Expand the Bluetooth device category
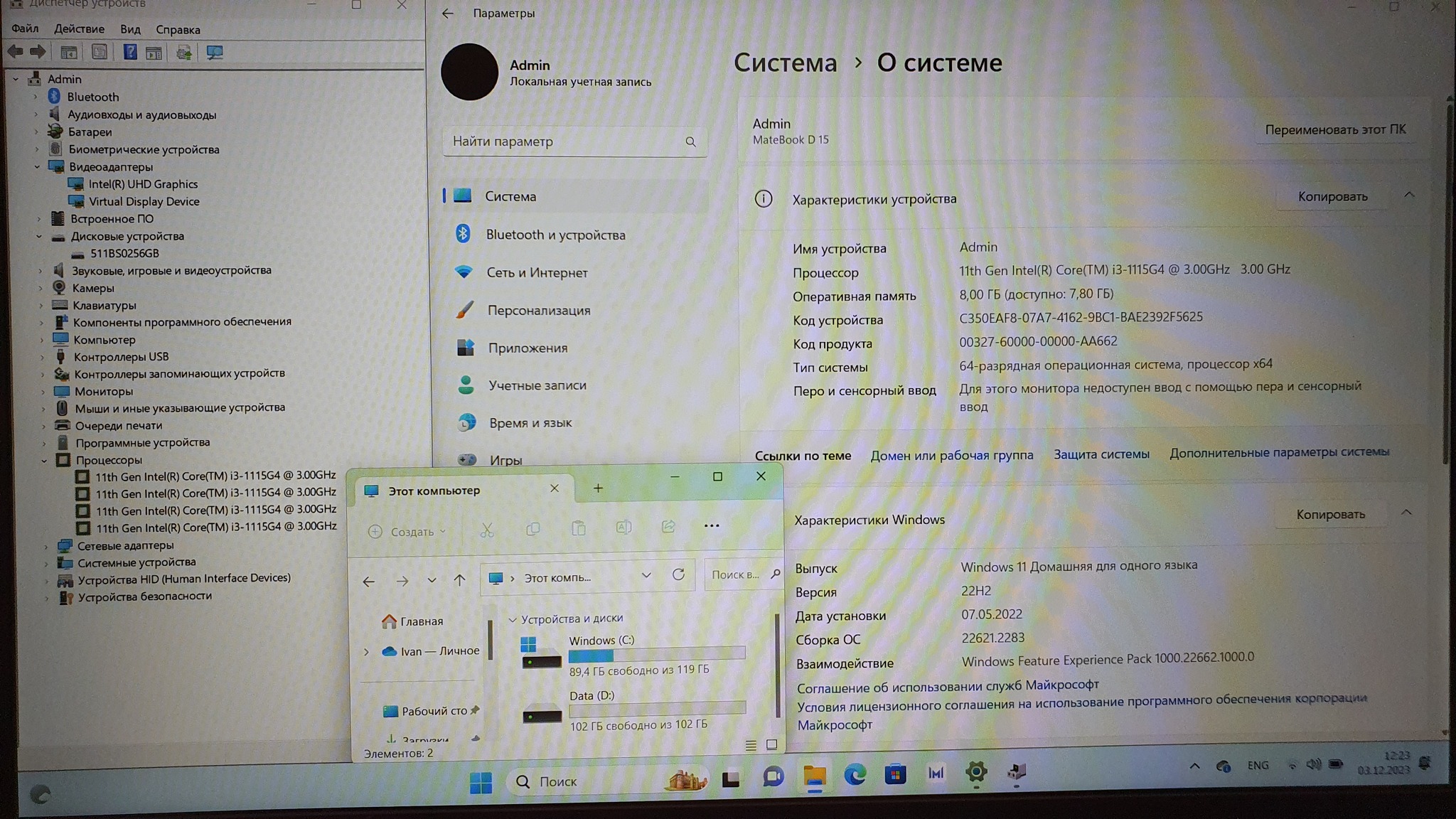The height and width of the screenshot is (819, 1456). click(x=36, y=97)
